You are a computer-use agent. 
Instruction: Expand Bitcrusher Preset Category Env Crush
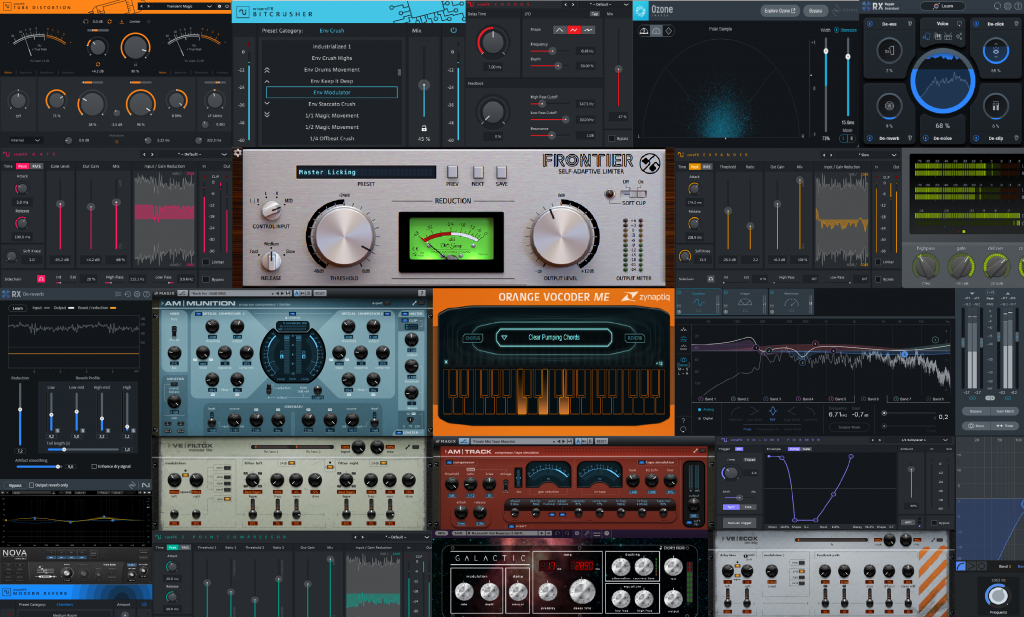point(330,31)
